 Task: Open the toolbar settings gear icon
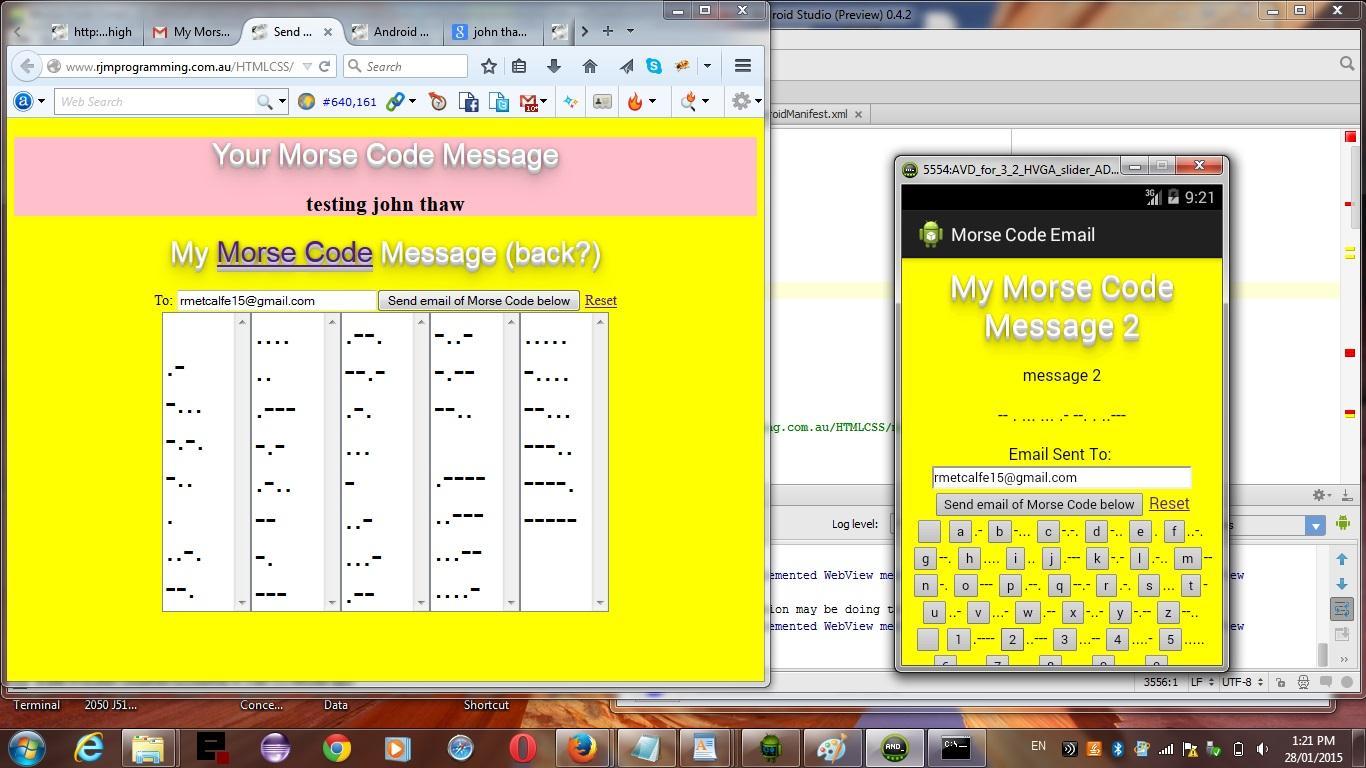[x=740, y=101]
